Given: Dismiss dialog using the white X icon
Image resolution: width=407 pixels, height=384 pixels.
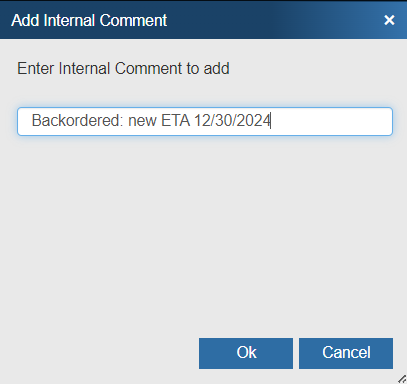Looking at the screenshot, I should (x=389, y=20).
